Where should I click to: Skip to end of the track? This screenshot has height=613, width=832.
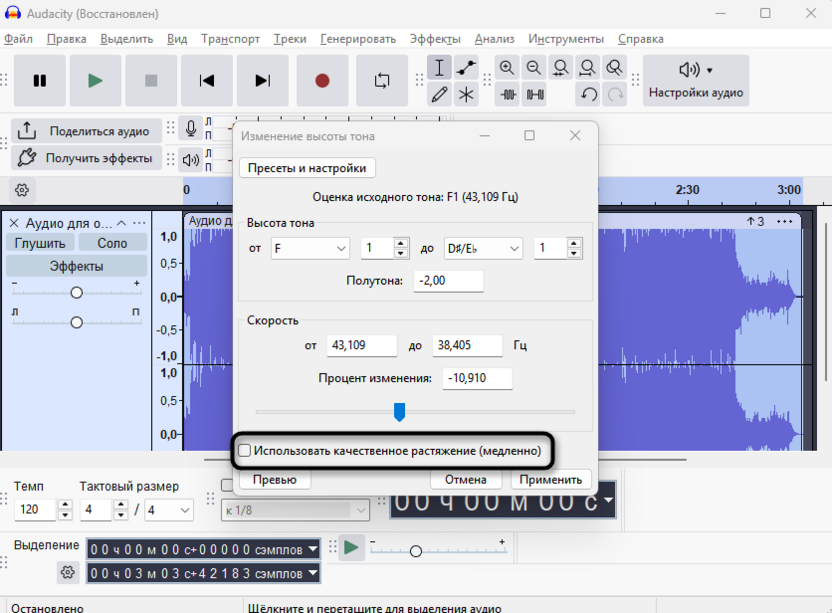(x=263, y=81)
